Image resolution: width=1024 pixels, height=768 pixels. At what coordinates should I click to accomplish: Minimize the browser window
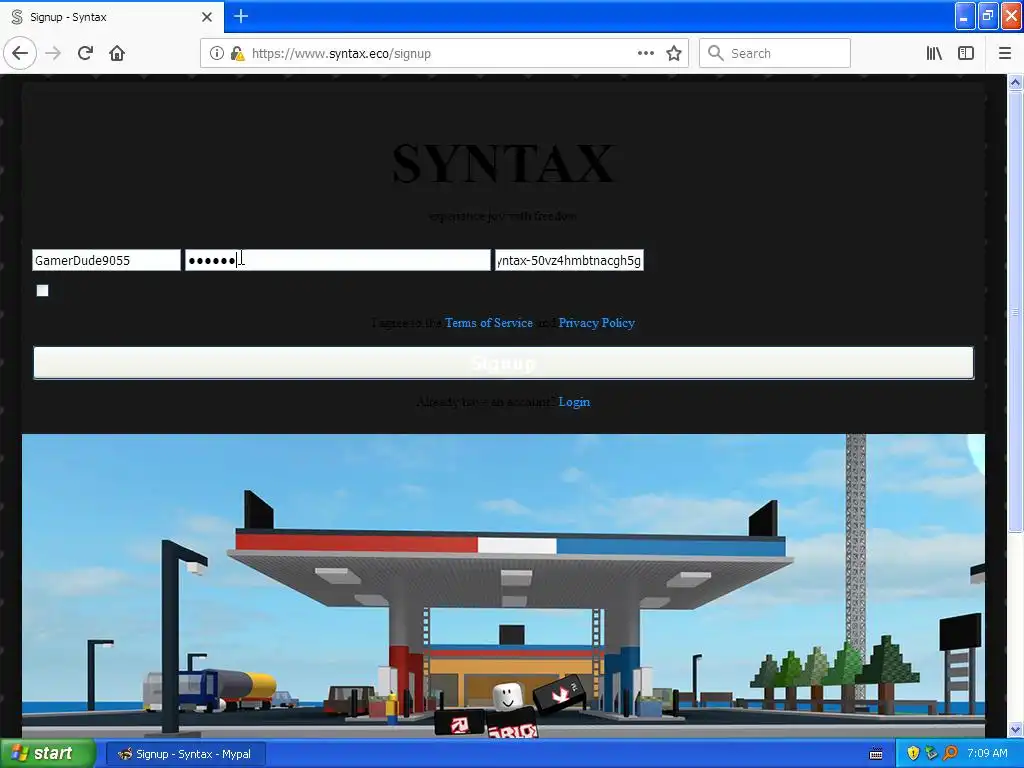coord(965,16)
